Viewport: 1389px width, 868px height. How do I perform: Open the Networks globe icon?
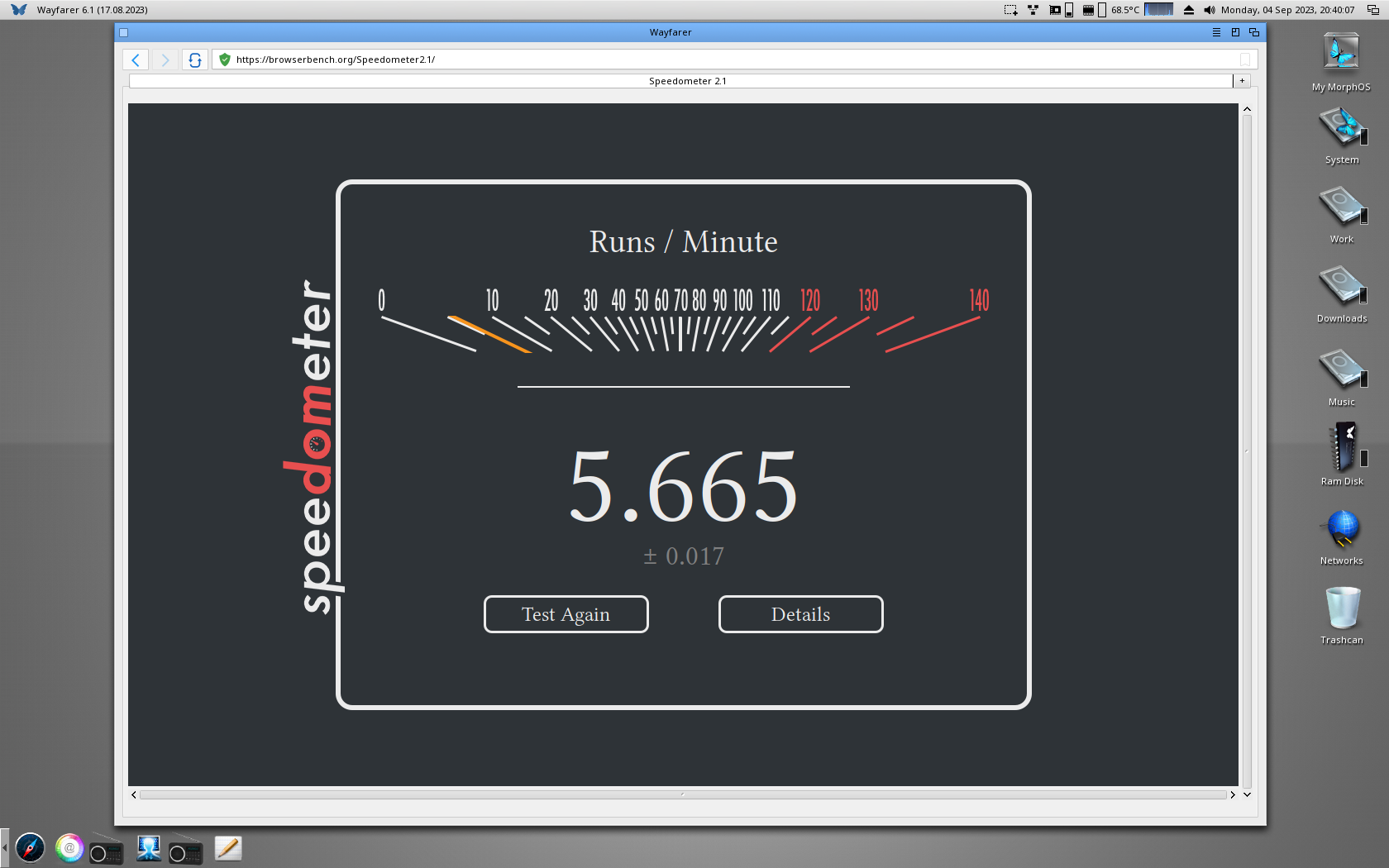tap(1342, 537)
